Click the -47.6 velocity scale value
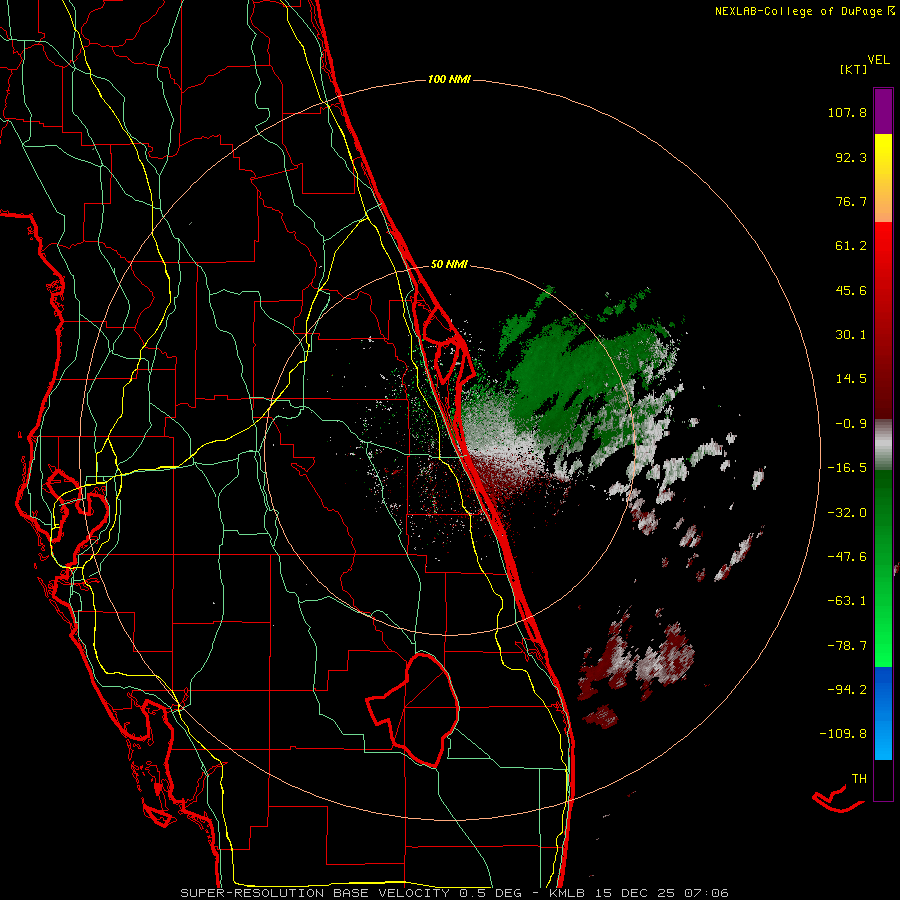 click(847, 557)
